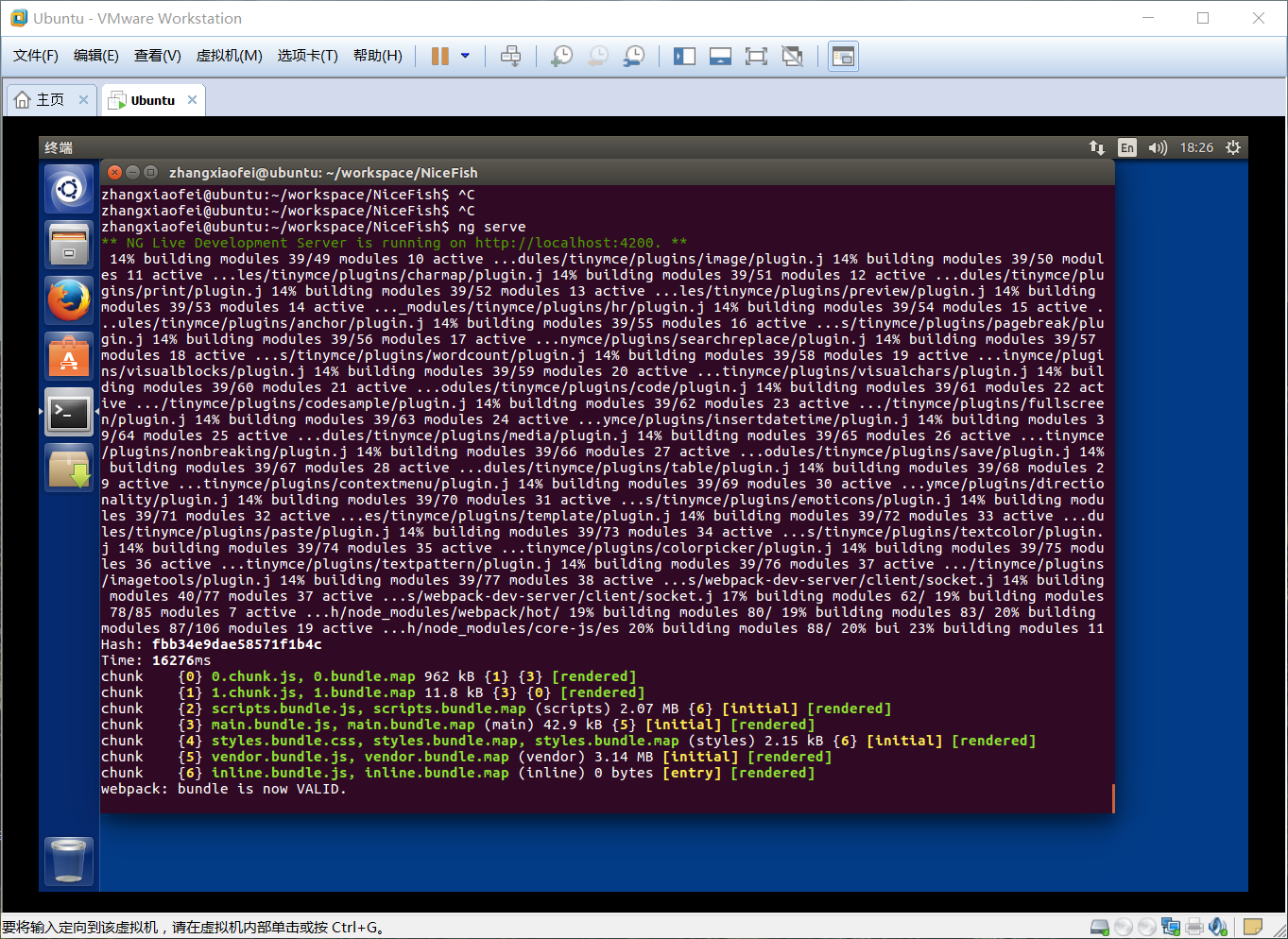Image resolution: width=1288 pixels, height=939 pixels.
Task: Click the second CD/DVD drive status icon
Action: point(1146,927)
